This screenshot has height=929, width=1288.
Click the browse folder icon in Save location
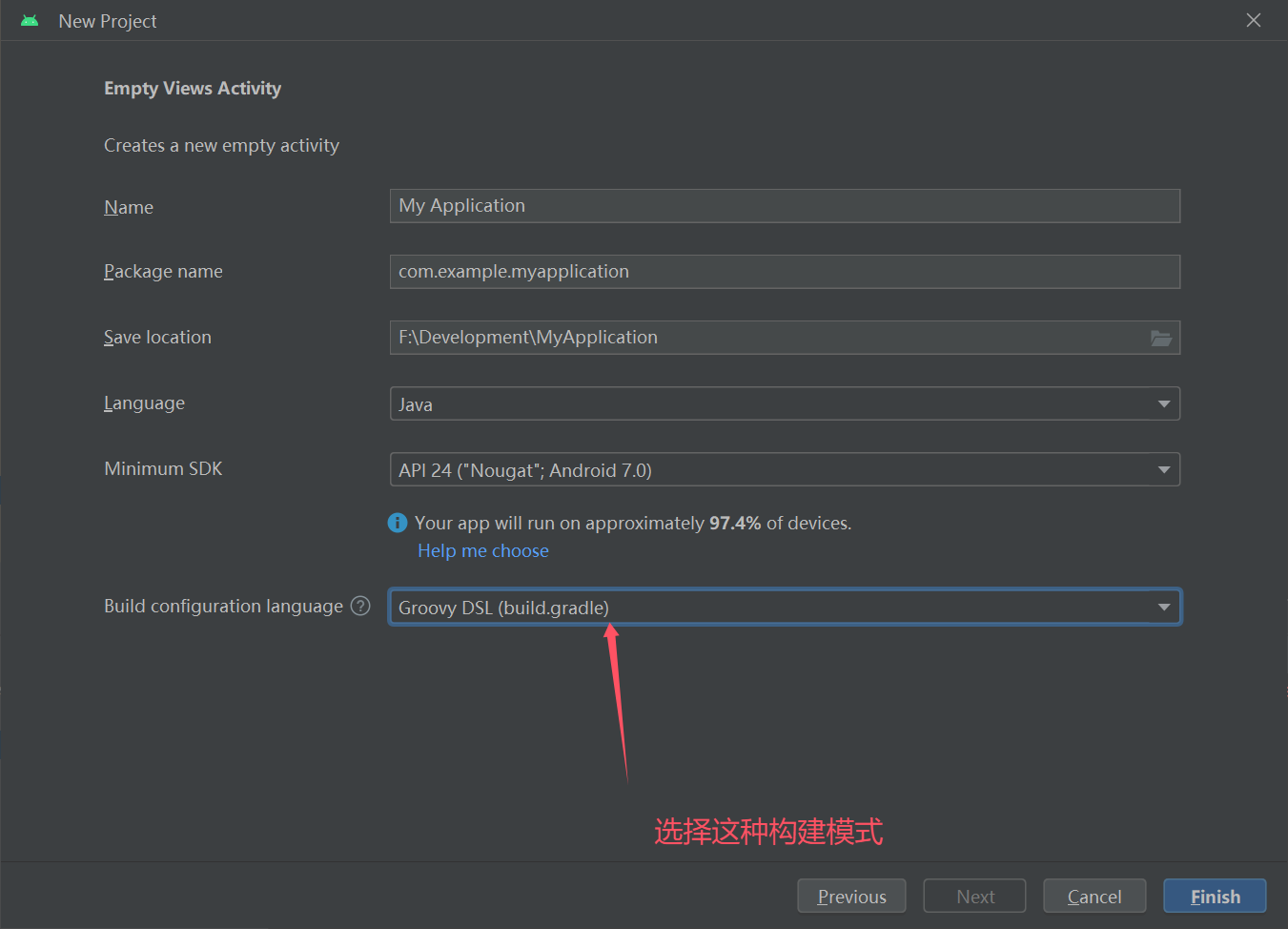[x=1160, y=338]
